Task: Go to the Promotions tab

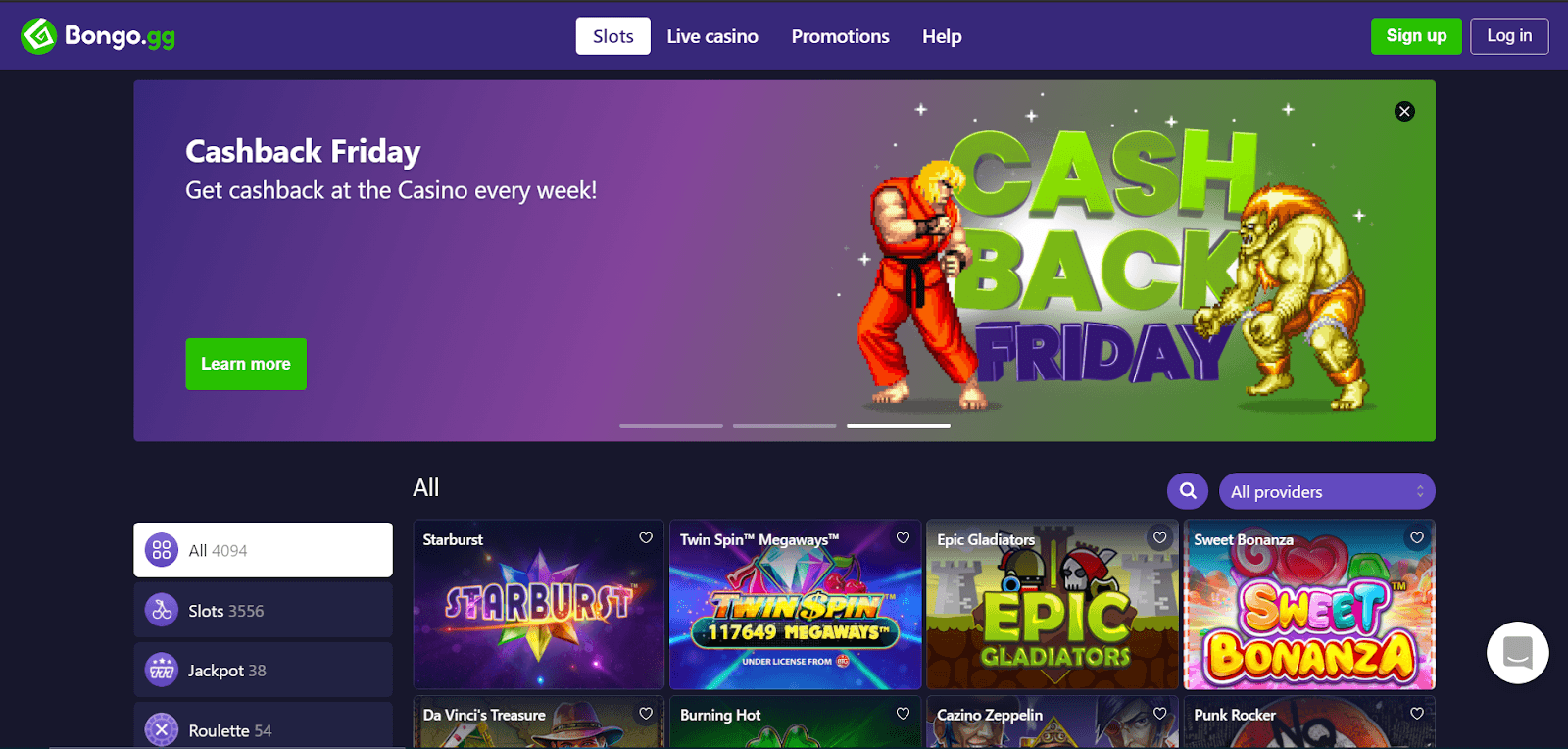Action: click(x=841, y=36)
